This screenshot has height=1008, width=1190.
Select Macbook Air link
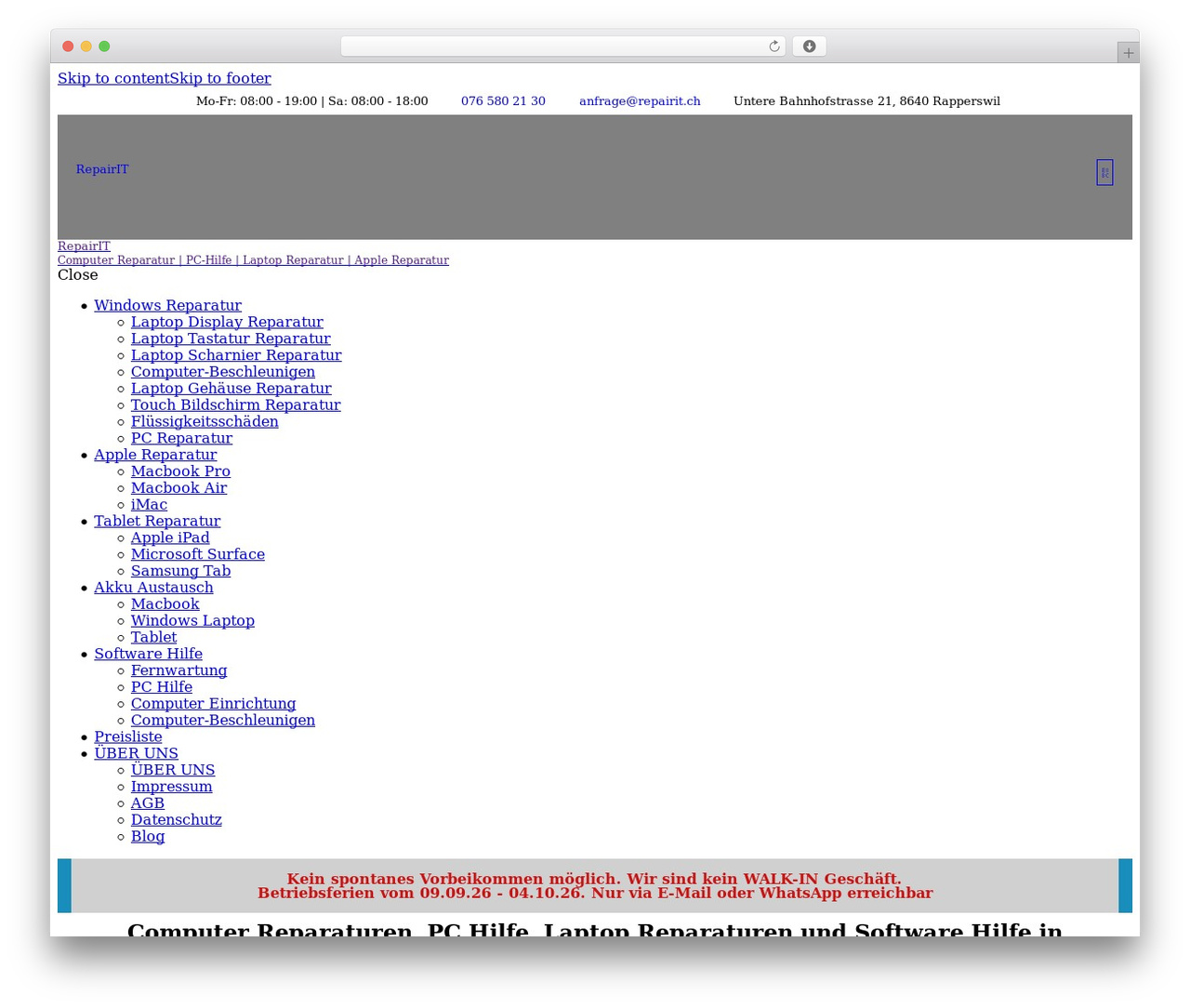[x=178, y=488]
